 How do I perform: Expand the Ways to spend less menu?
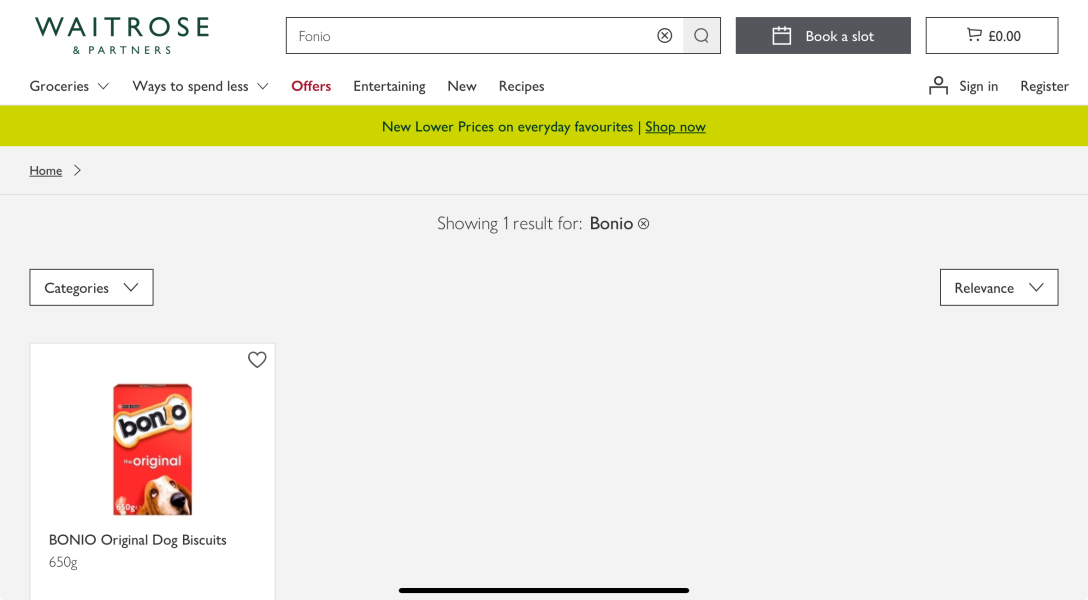tap(201, 86)
